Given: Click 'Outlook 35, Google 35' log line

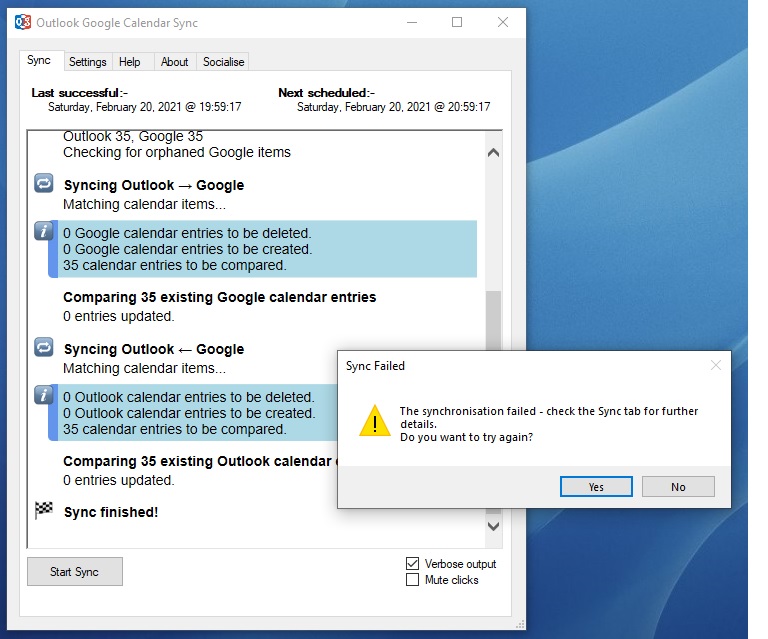Looking at the screenshot, I should coord(133,137).
